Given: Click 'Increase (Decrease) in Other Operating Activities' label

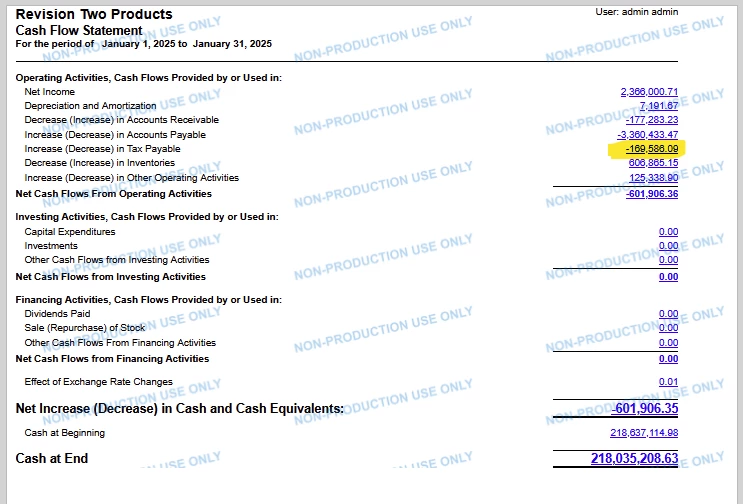Looking at the screenshot, I should (131, 178).
